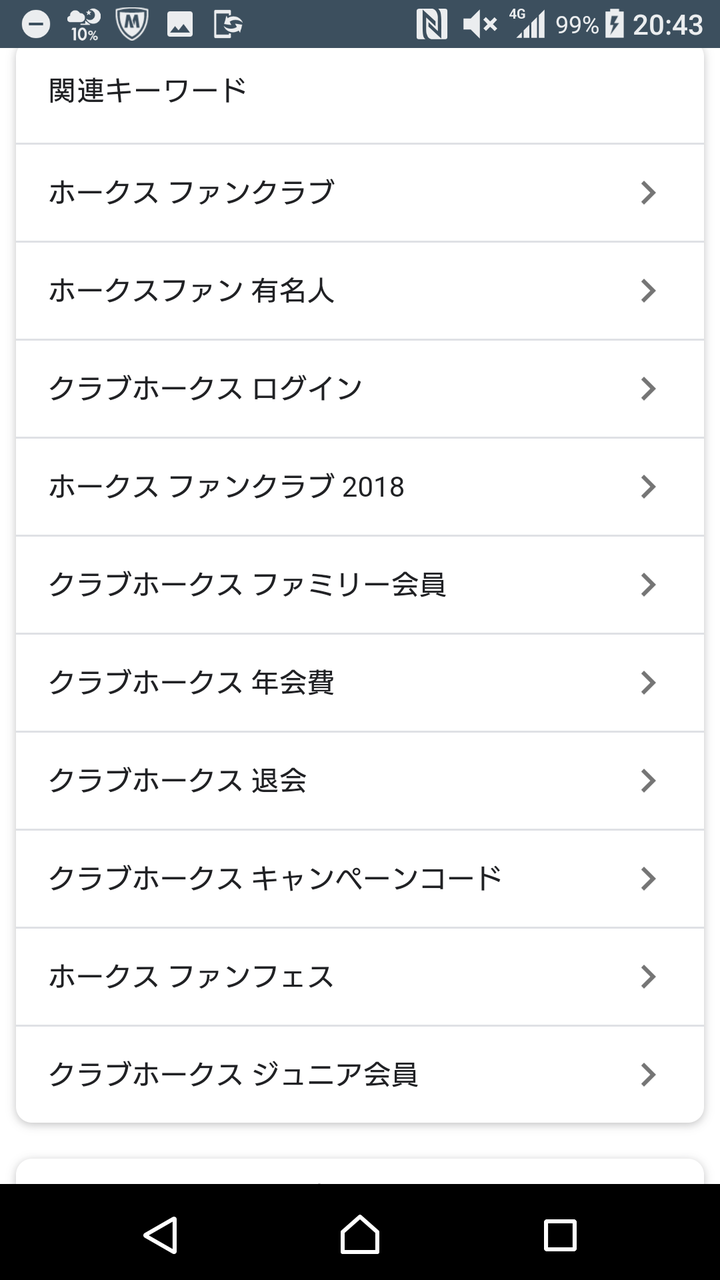Search ホークス ファンクラブ 2018 keyword
This screenshot has height=1280, width=720.
coord(227,487)
